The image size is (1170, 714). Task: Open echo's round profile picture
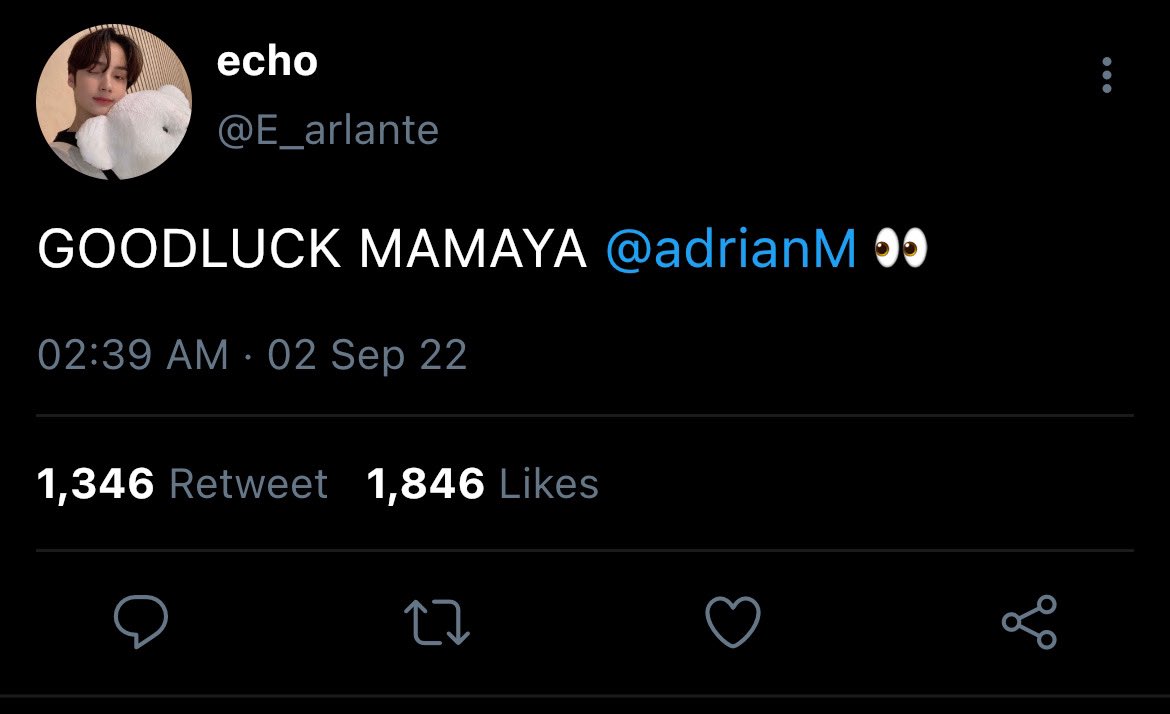click(x=113, y=102)
